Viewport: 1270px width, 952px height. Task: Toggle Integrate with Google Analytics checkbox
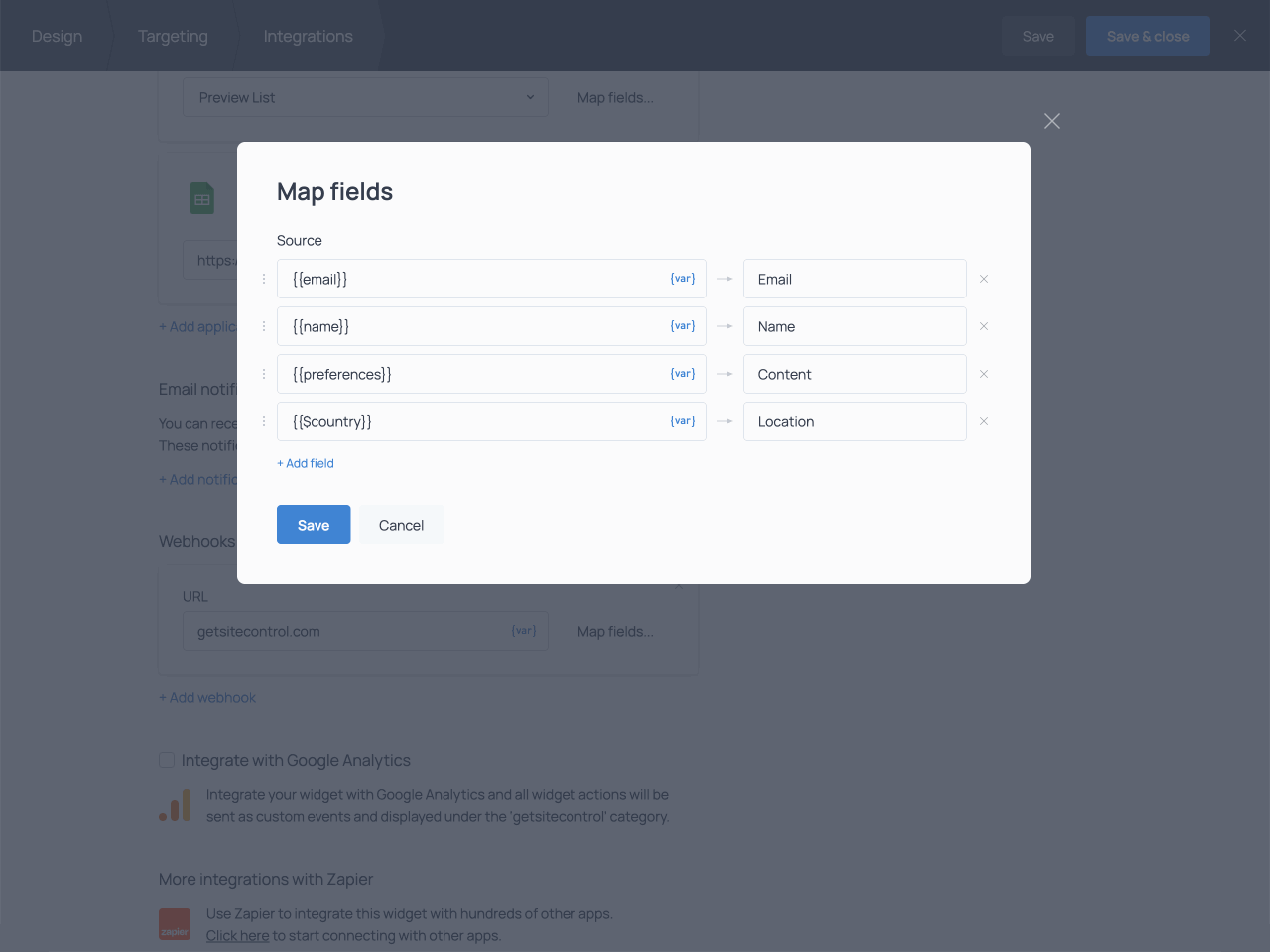[x=167, y=760]
